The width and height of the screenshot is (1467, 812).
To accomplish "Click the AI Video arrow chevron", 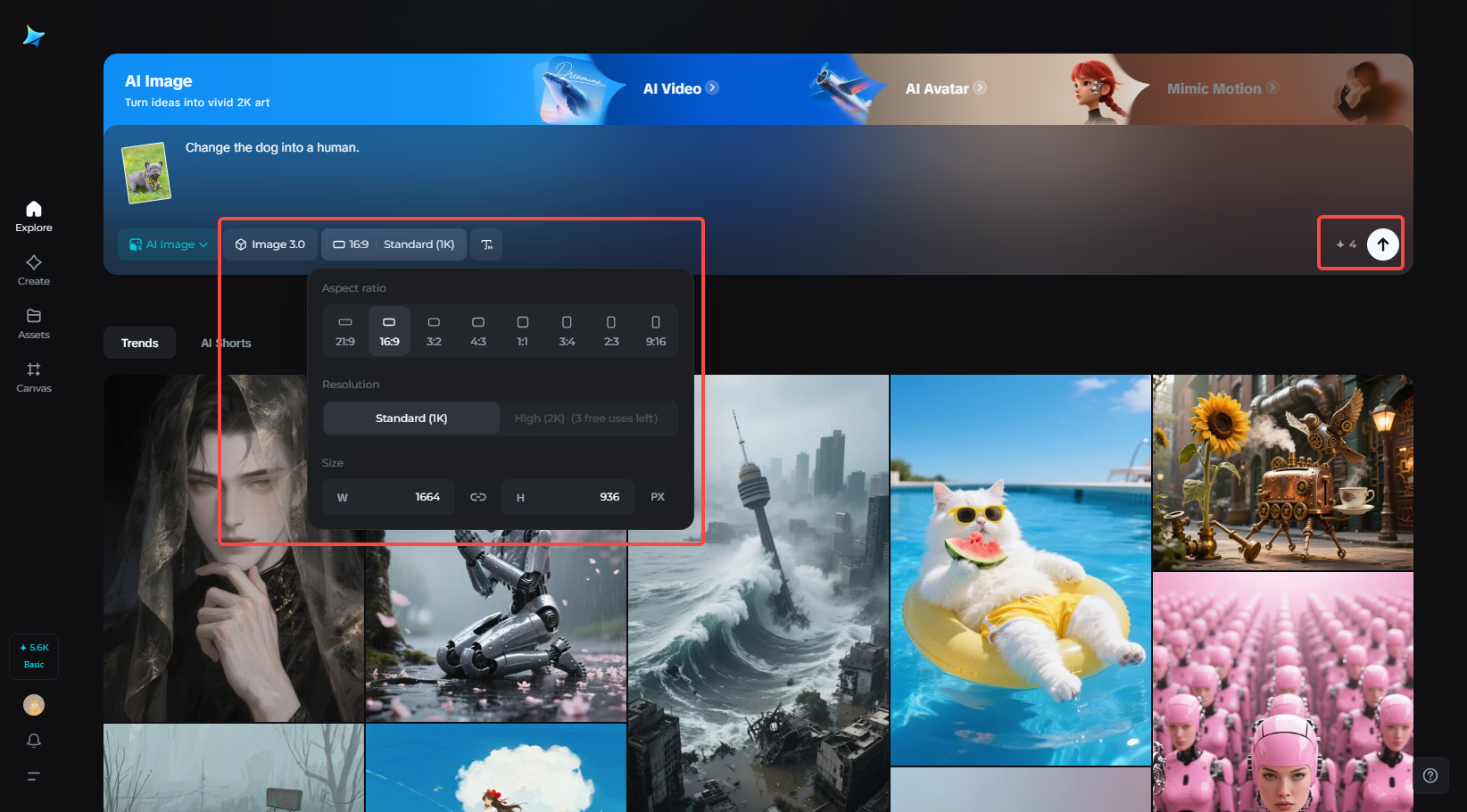I will point(712,87).
